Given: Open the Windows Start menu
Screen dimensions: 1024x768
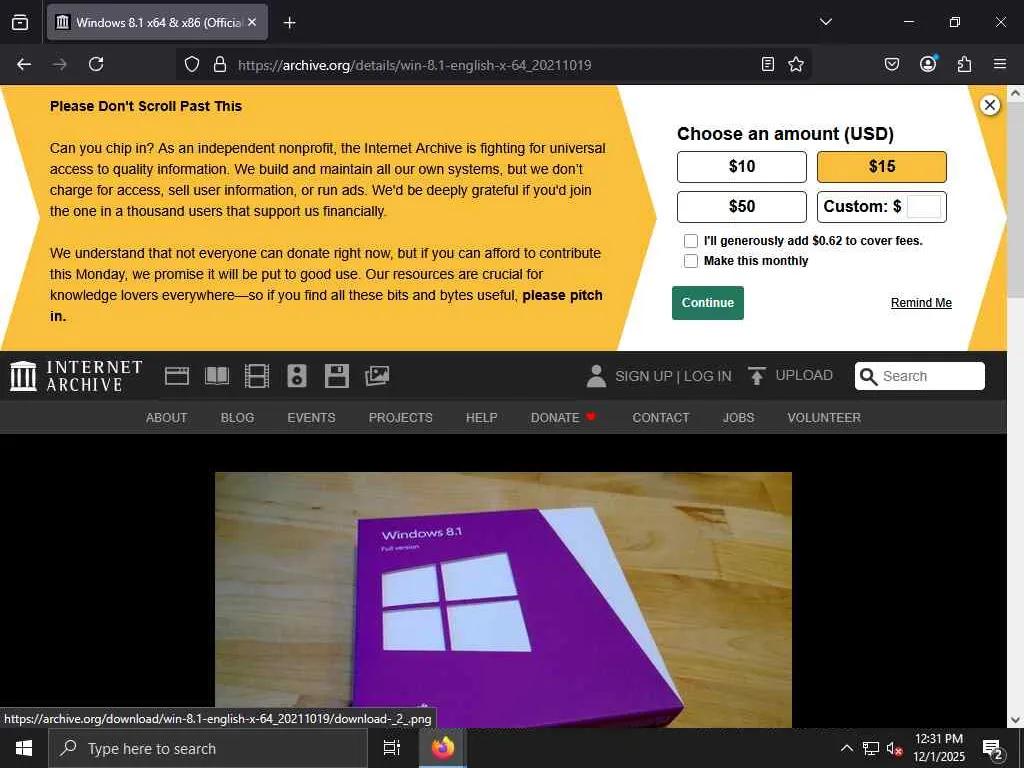Looking at the screenshot, I should tap(24, 748).
